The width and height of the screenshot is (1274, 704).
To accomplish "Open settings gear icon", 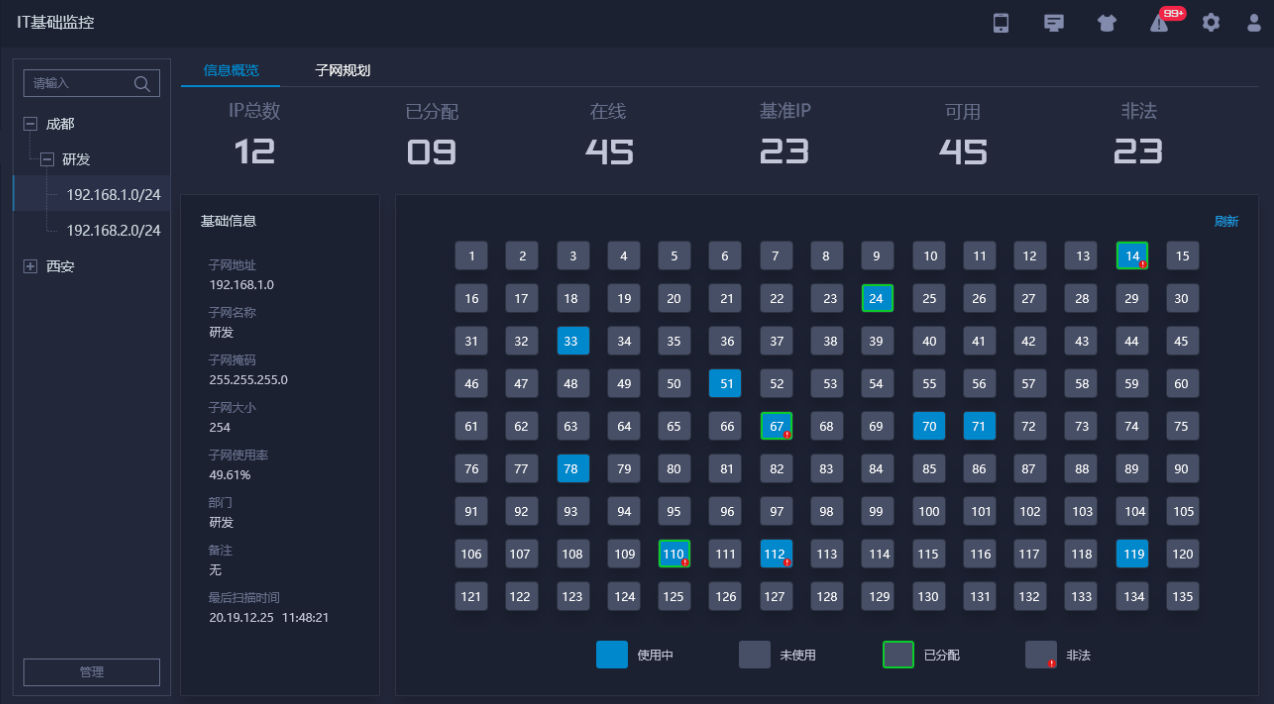I will (x=1211, y=23).
